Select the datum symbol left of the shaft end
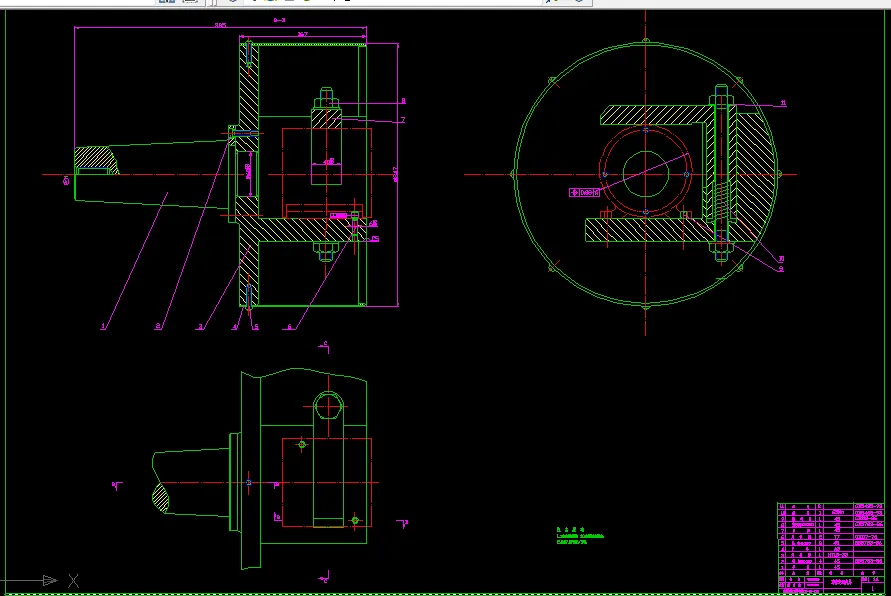 (66, 181)
